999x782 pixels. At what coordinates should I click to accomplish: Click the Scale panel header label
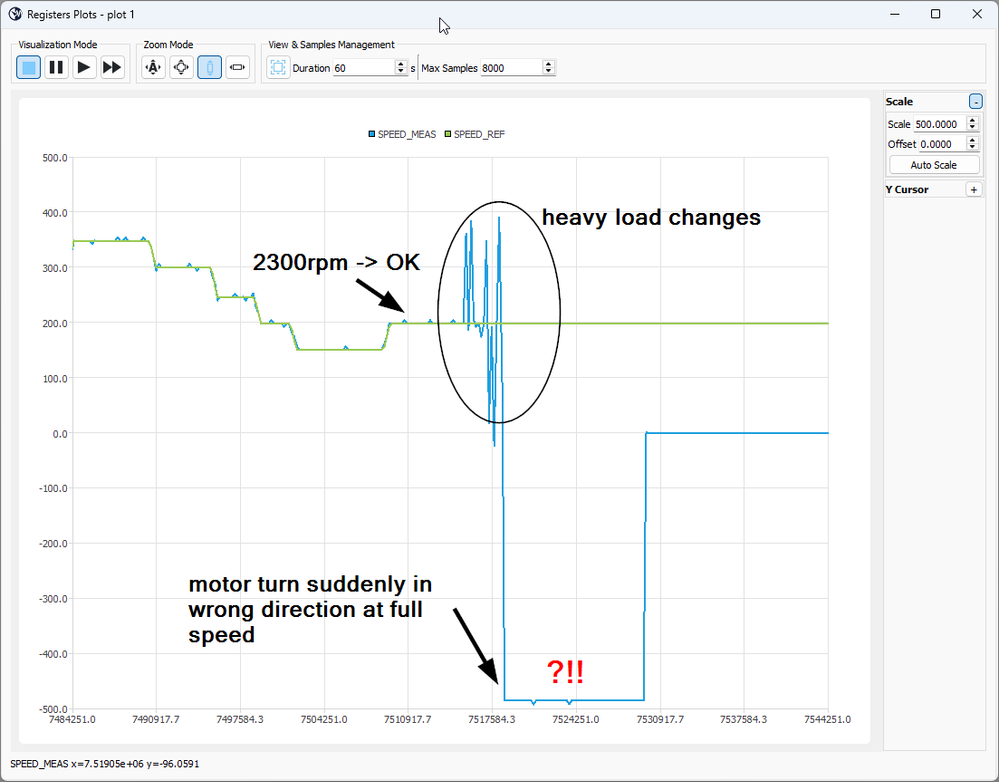coord(899,102)
